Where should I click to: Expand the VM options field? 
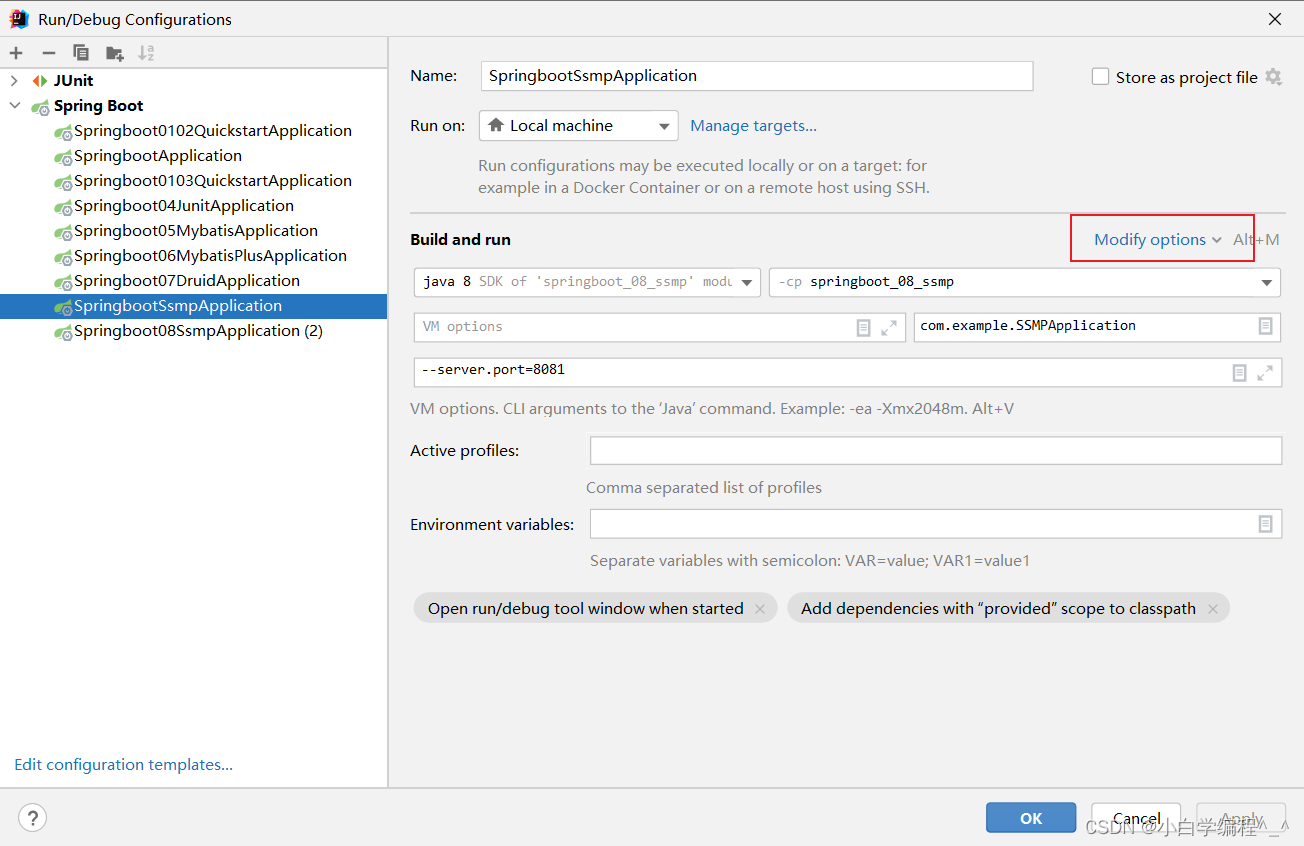[889, 327]
